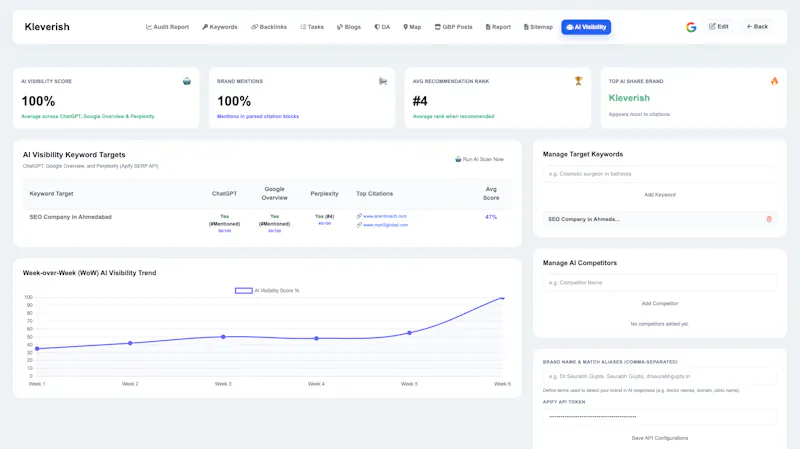Click the Week 5 chart data point
800x449 pixels.
409,333
